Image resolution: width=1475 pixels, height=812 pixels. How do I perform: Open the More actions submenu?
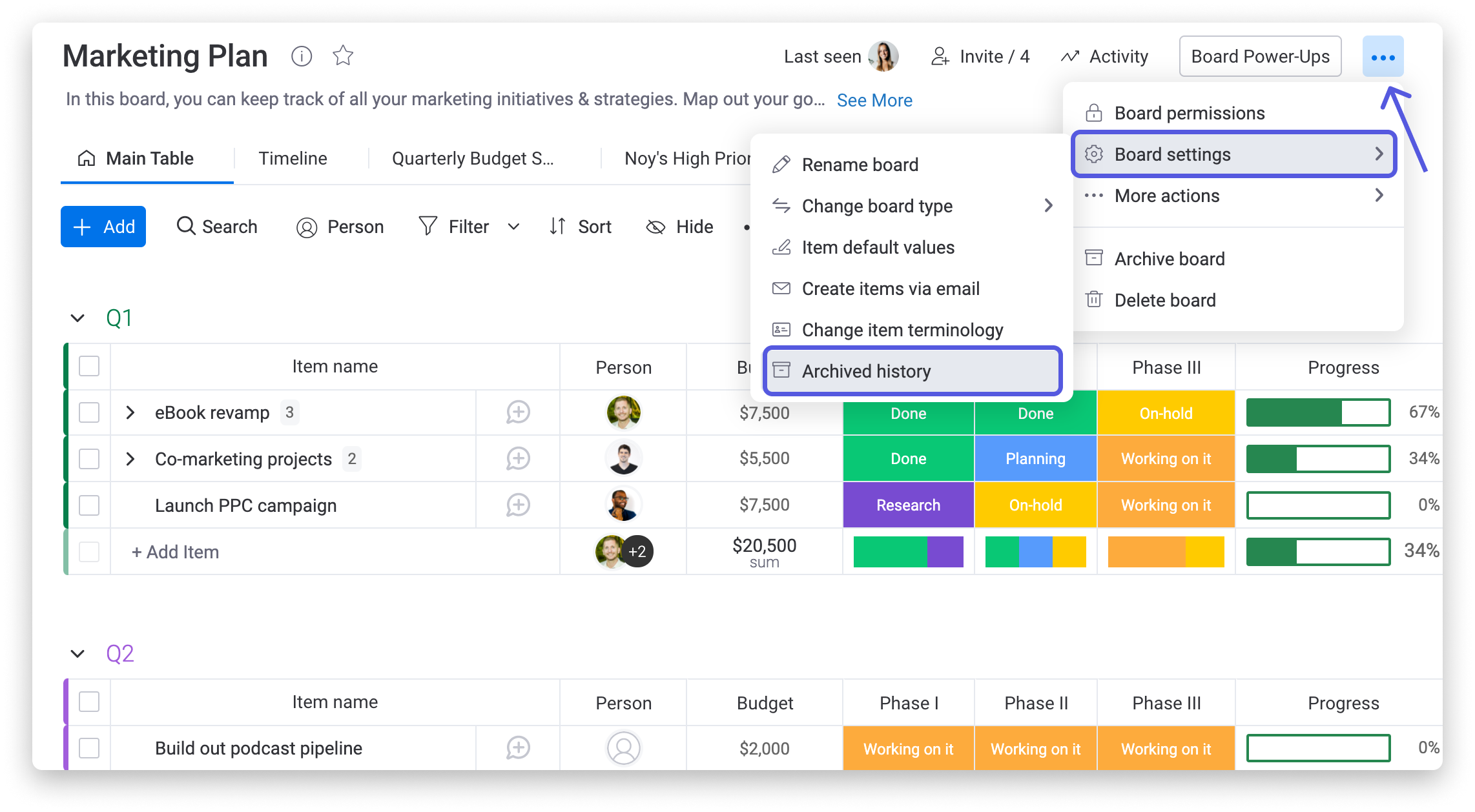[x=1233, y=196]
